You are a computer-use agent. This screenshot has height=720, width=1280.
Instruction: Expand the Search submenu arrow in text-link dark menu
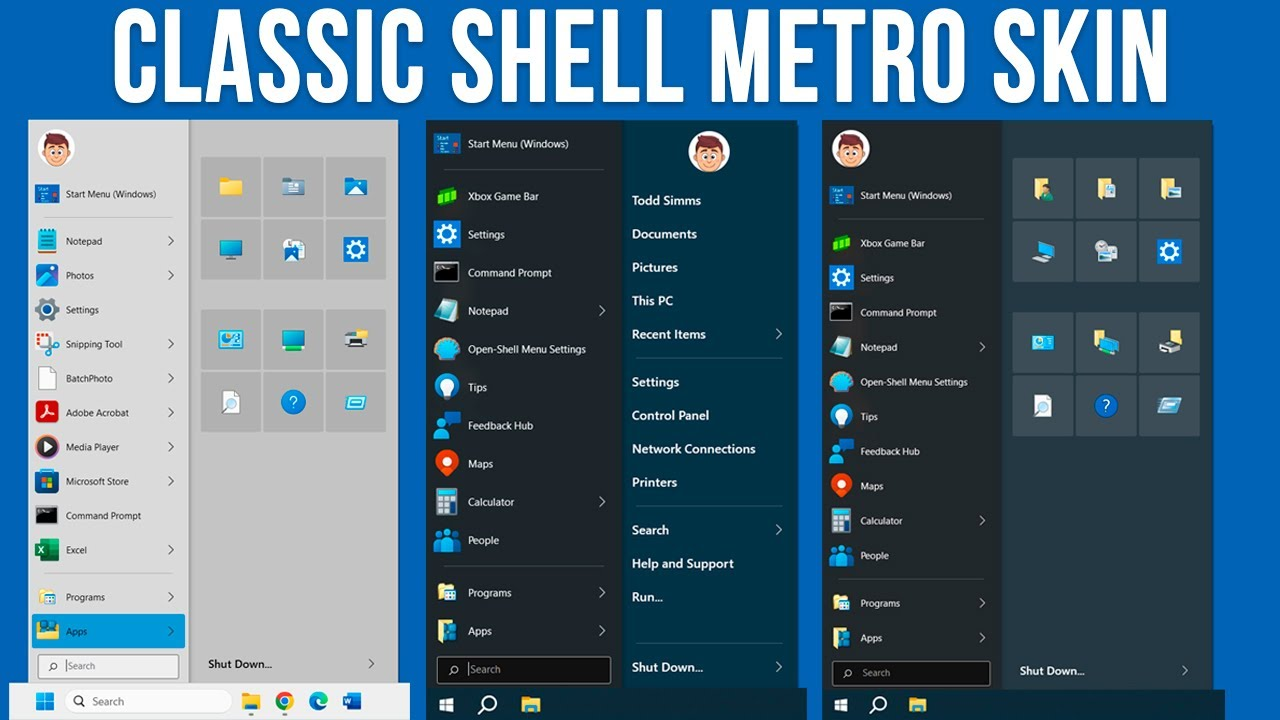[x=779, y=530]
